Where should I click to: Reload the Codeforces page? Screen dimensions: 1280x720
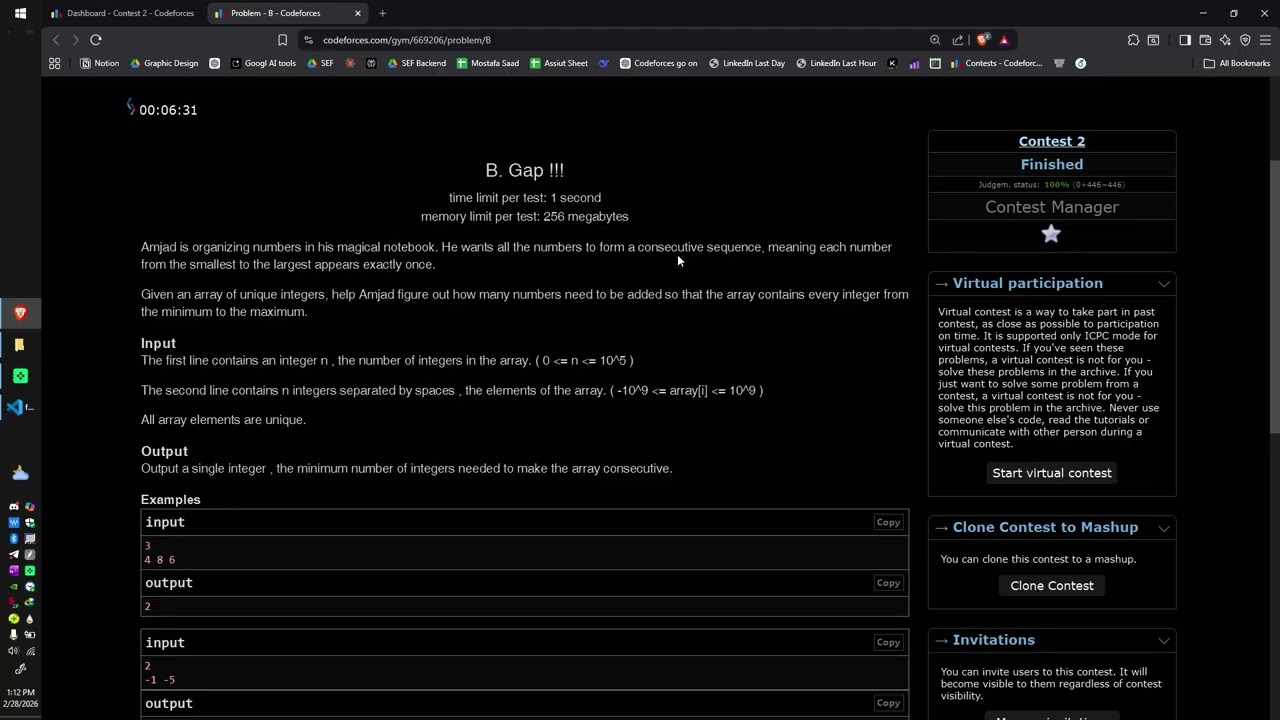click(x=96, y=40)
